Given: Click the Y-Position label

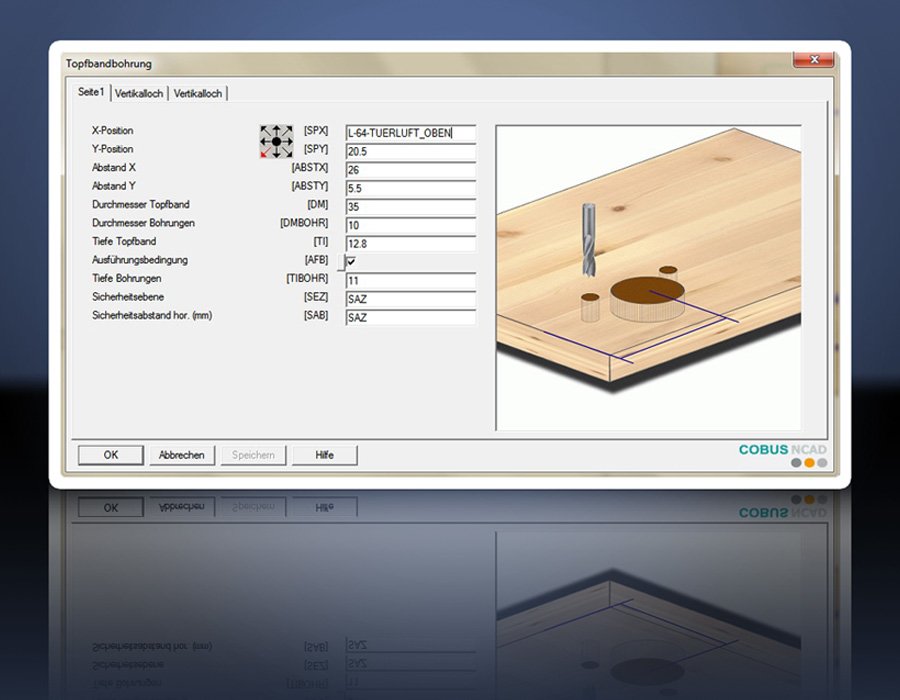Looking at the screenshot, I should click(112, 149).
